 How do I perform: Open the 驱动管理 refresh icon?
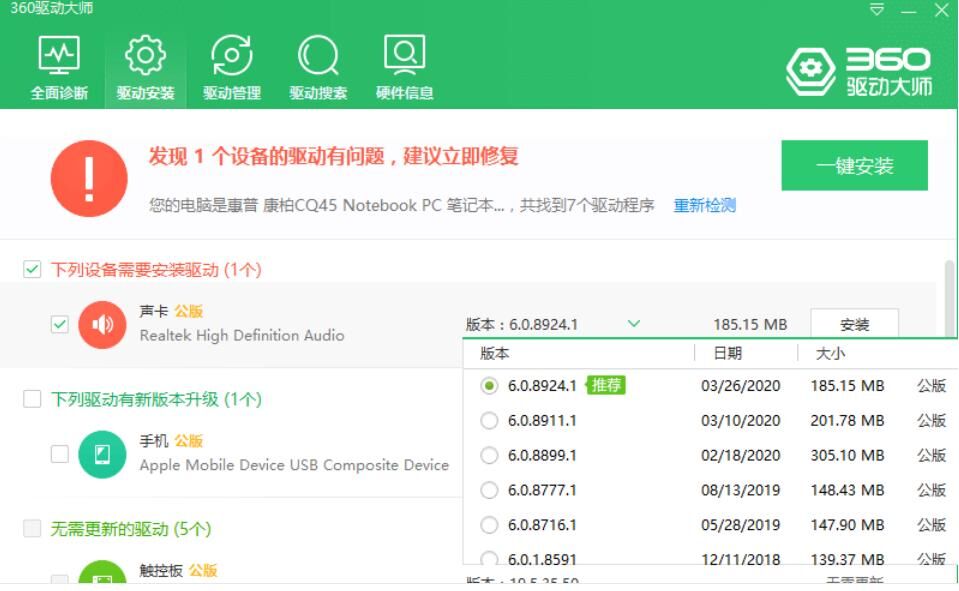click(x=232, y=57)
